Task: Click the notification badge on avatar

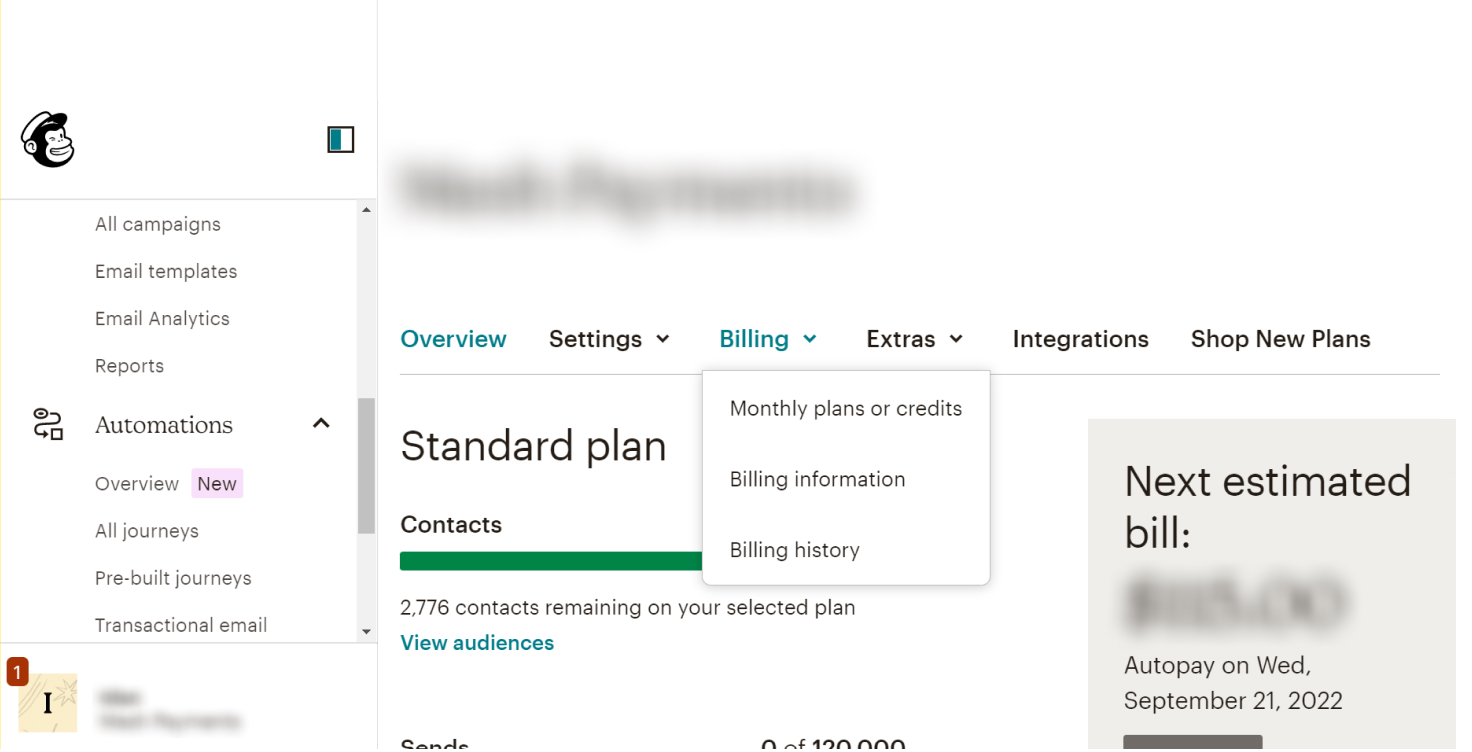Action: click(x=17, y=671)
